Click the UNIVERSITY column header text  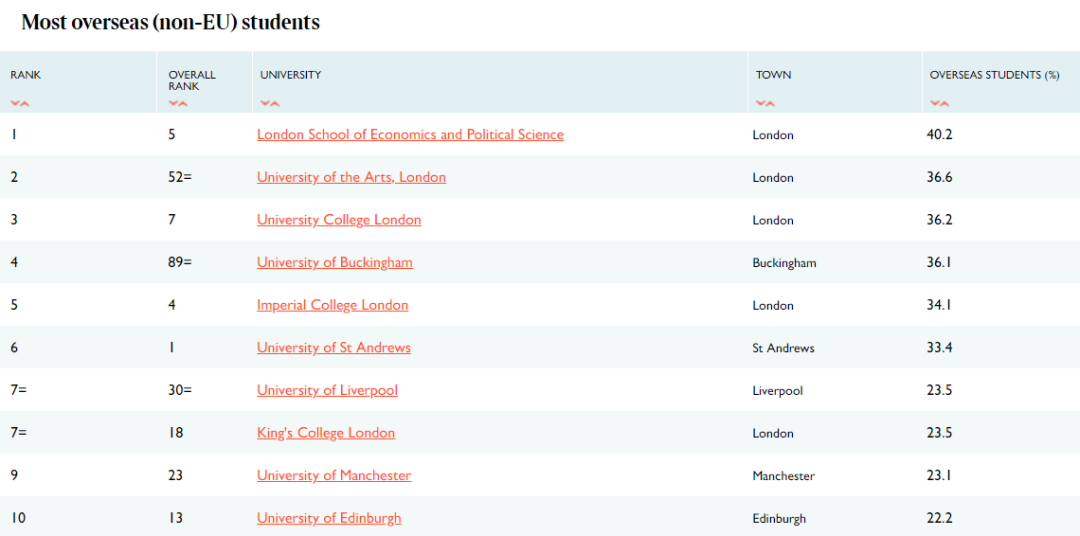pos(291,75)
